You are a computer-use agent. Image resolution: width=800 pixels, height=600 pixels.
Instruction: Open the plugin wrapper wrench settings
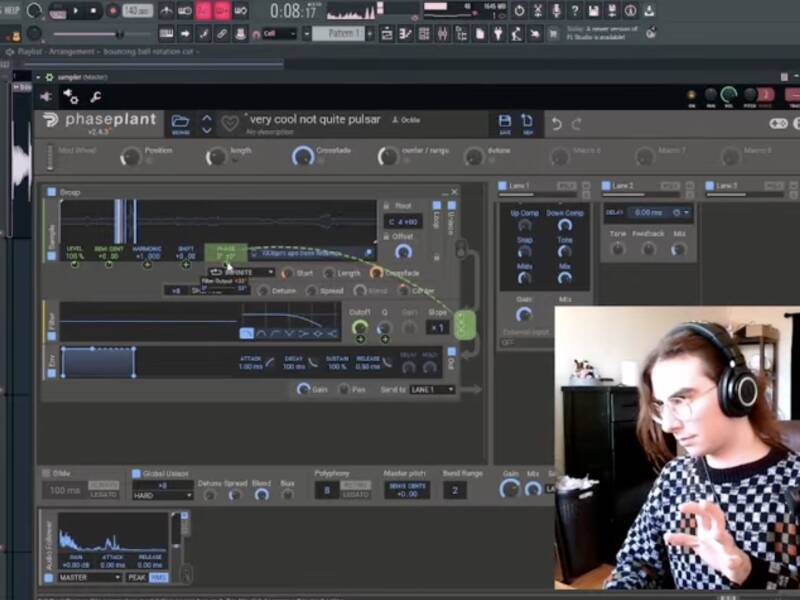(x=96, y=97)
